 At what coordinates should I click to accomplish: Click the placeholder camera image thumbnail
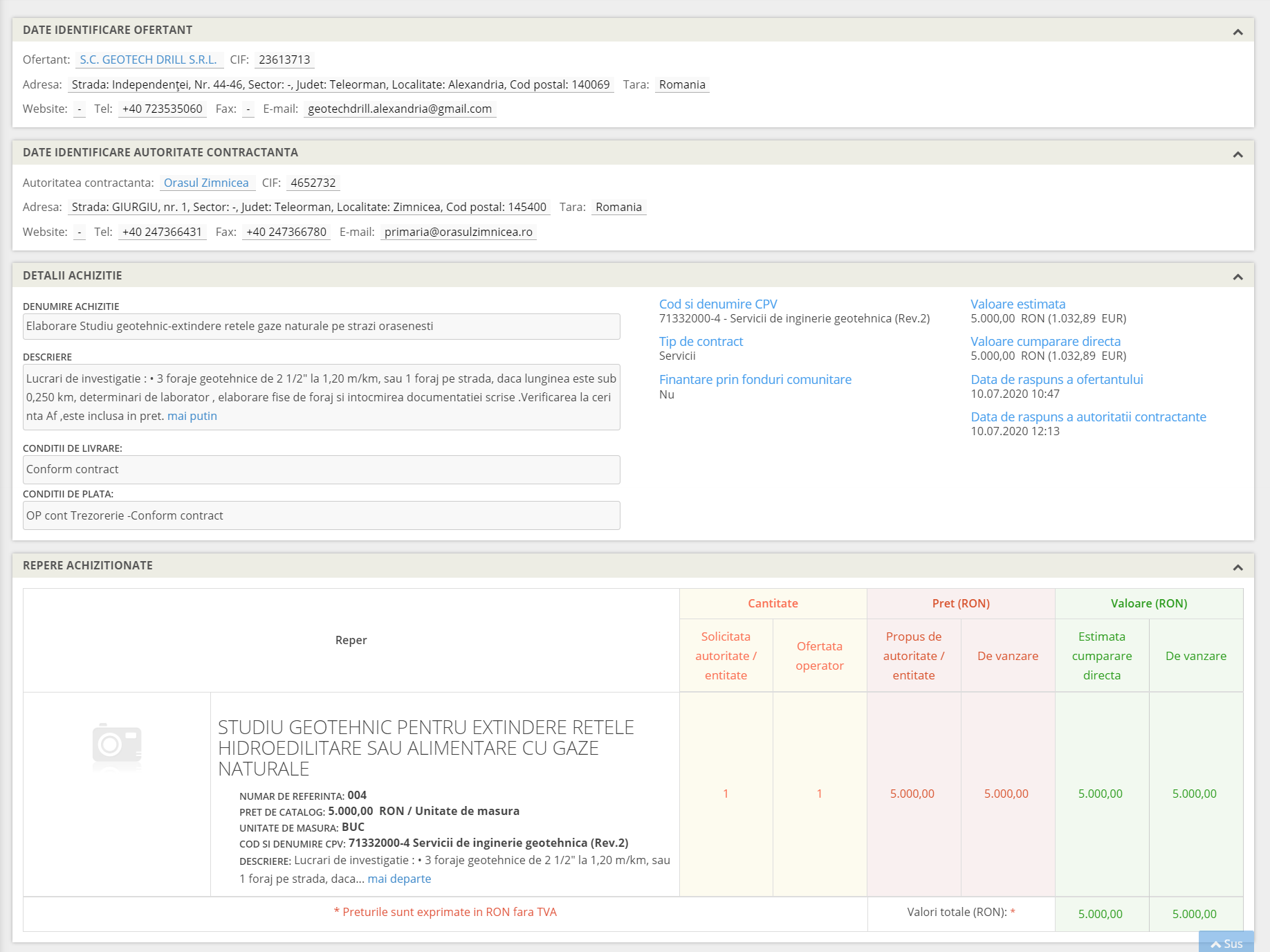(117, 746)
